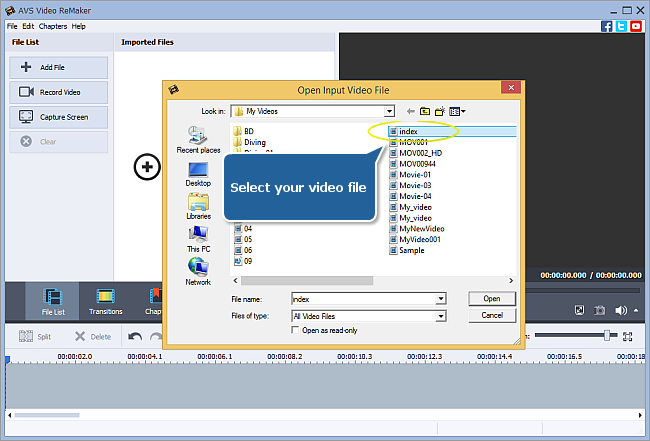Click the Capture Screen button
Screen dimensions: 650x441
[x=58, y=117]
